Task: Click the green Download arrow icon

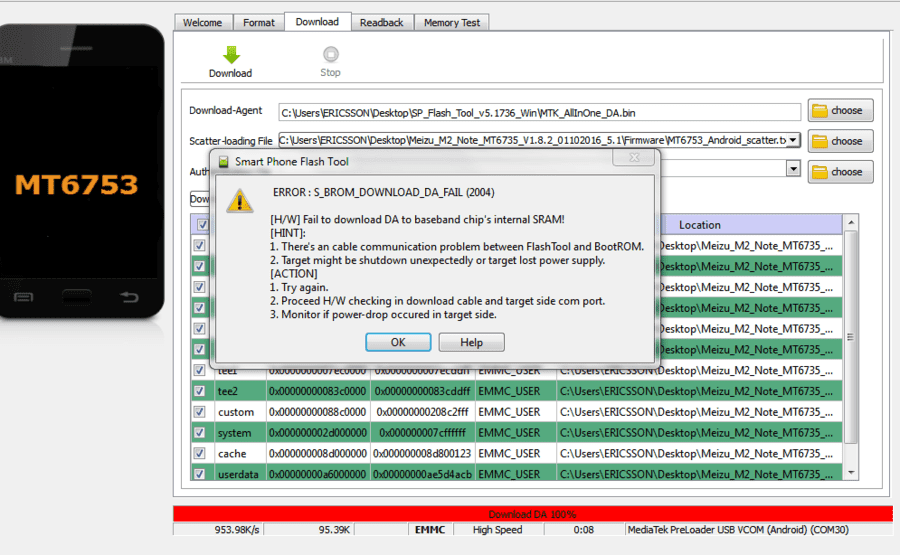Action: tap(231, 55)
